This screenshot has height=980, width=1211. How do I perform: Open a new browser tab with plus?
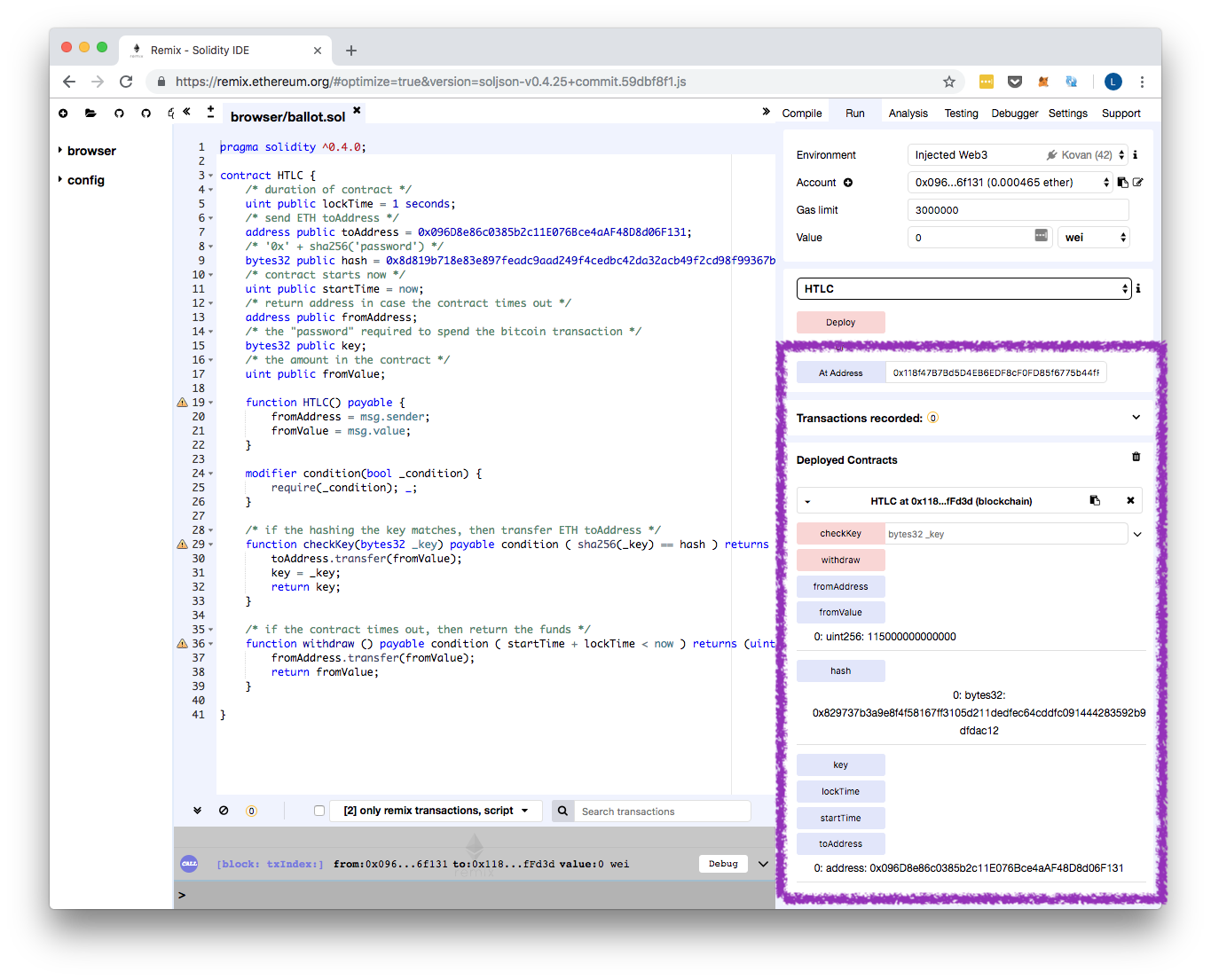coord(351,51)
